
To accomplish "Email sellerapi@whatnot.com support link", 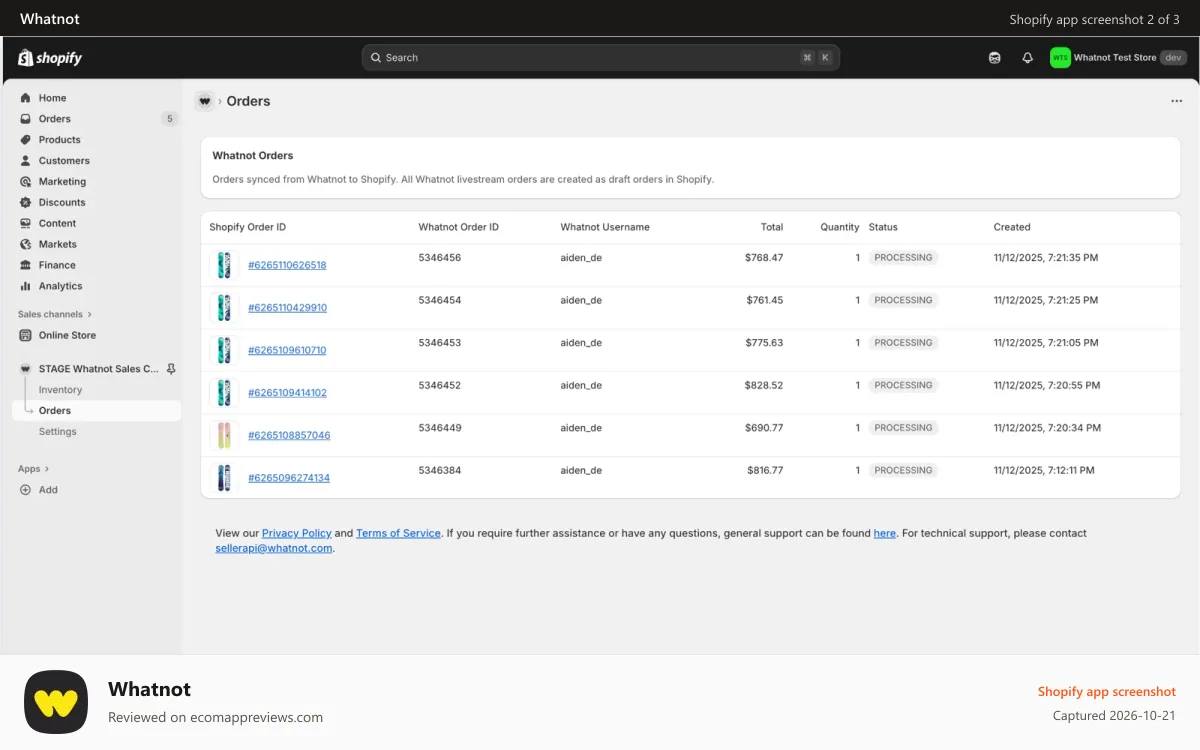I will coord(274,548).
